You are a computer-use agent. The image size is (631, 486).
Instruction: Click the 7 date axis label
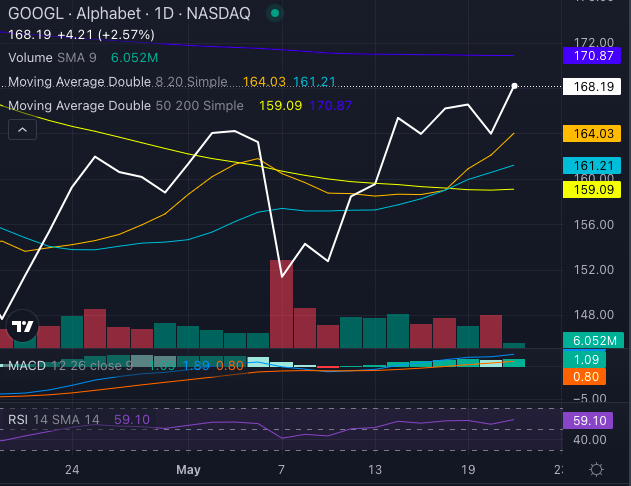click(x=281, y=470)
